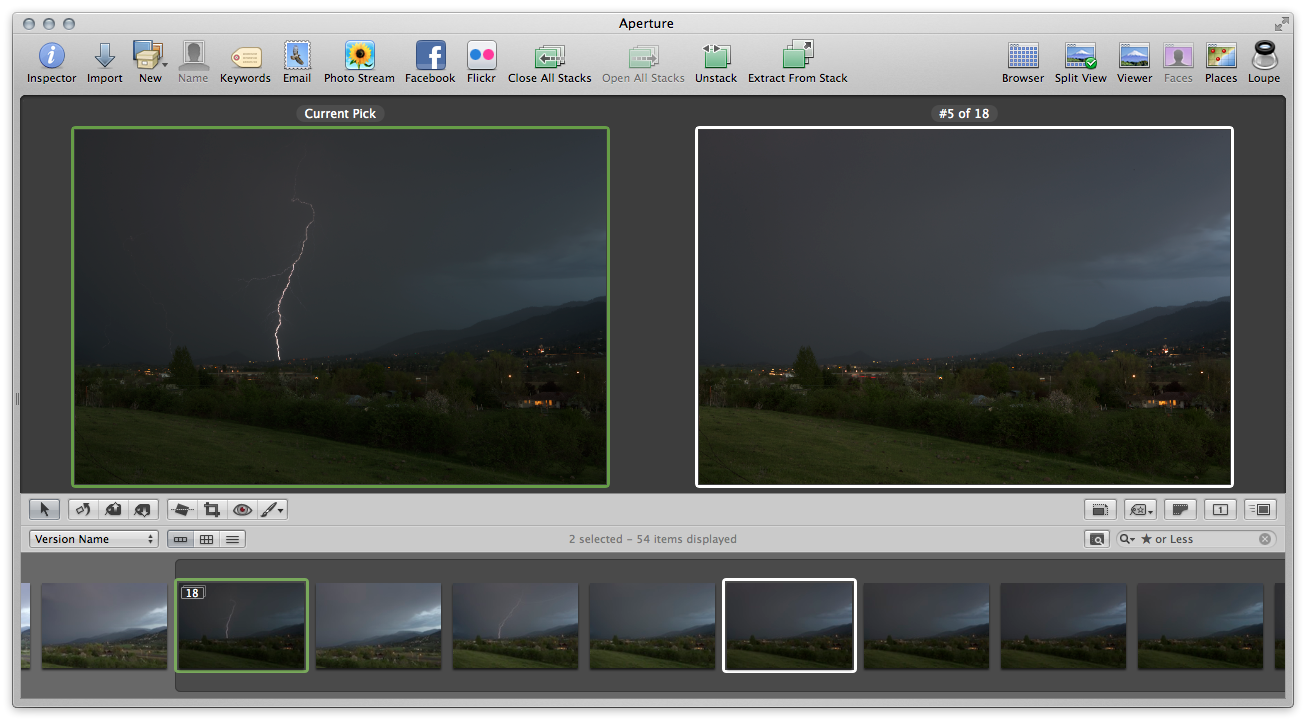The height and width of the screenshot is (720, 1306).
Task: Choose the Selection arrow tool
Action: pyautogui.click(x=44, y=510)
